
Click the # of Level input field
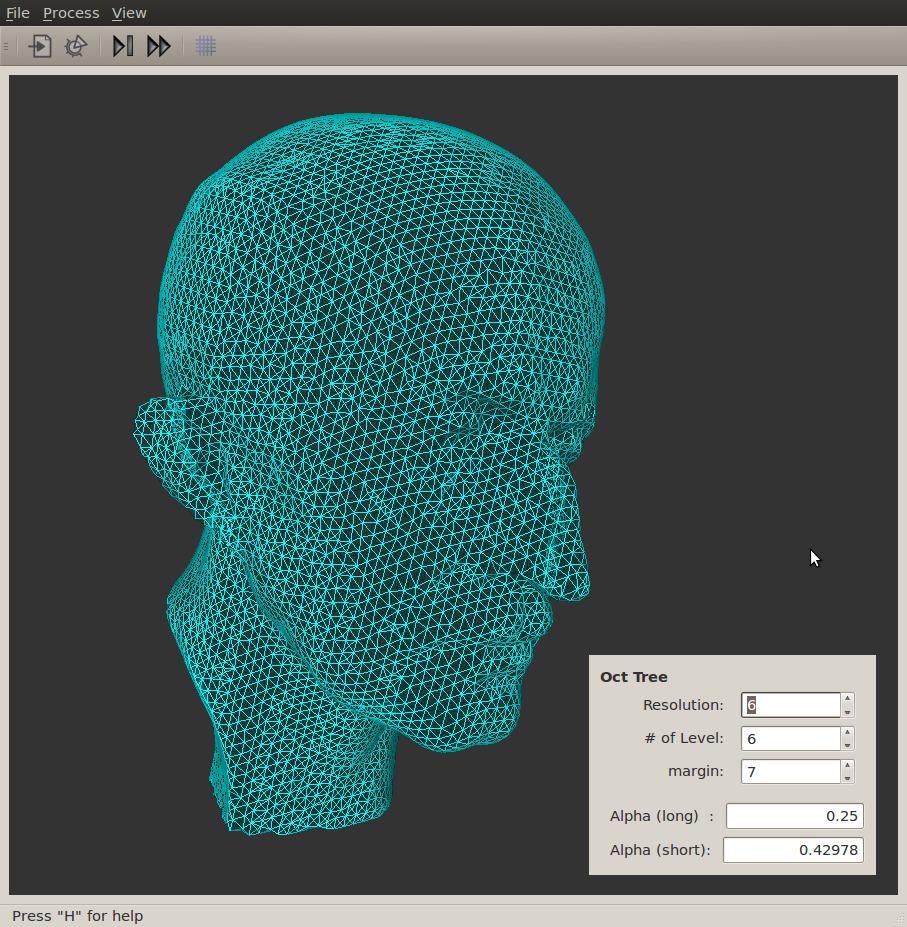tap(790, 739)
